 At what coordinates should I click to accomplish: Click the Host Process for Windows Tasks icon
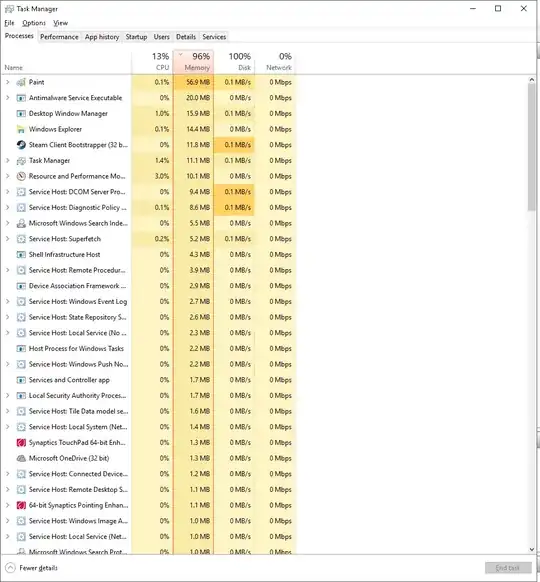pyautogui.click(x=21, y=349)
